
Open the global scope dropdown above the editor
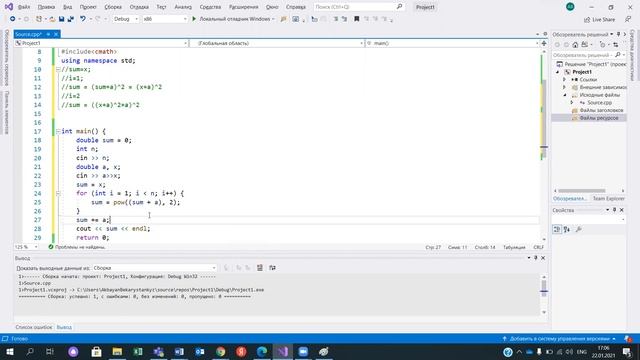[277, 43]
